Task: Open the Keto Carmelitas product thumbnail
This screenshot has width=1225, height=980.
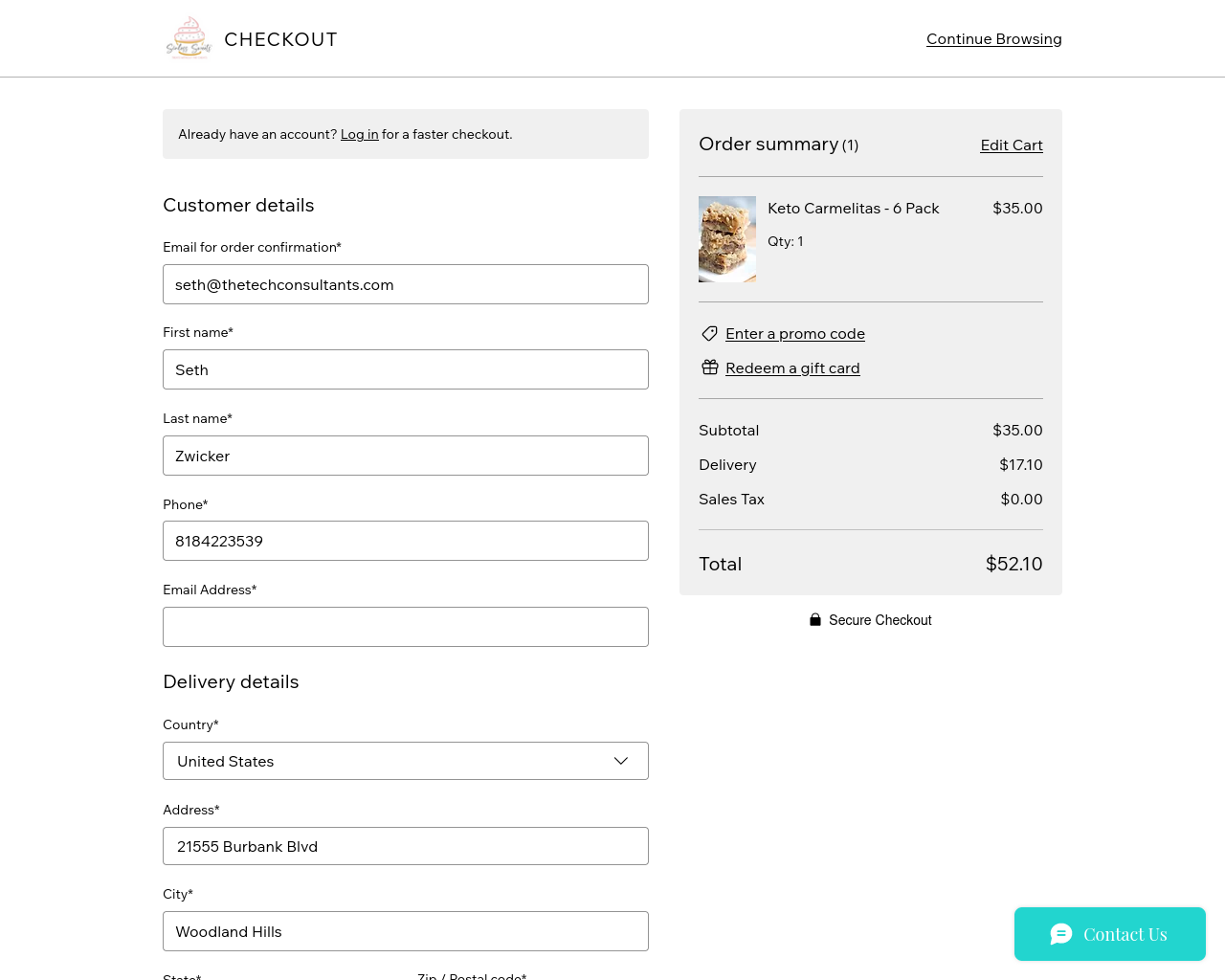Action: (x=727, y=239)
